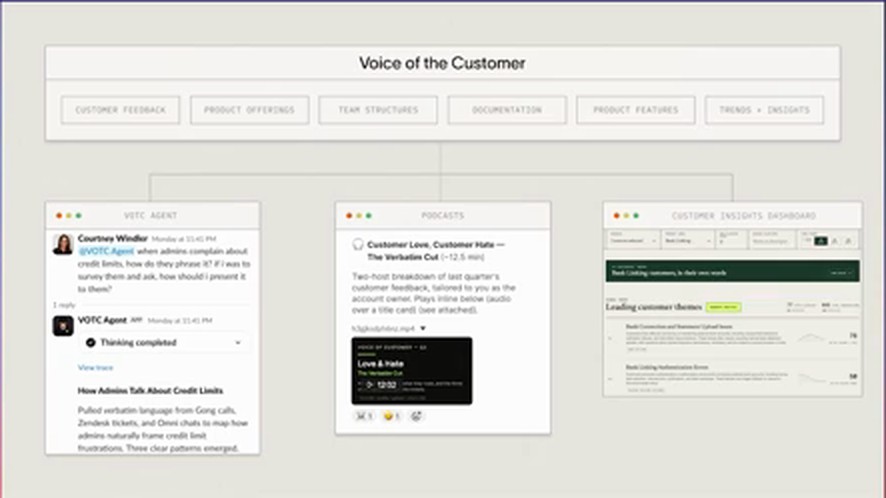Viewport: 886px width, 498px height.
Task: Select the Product Features box
Action: coord(636,110)
